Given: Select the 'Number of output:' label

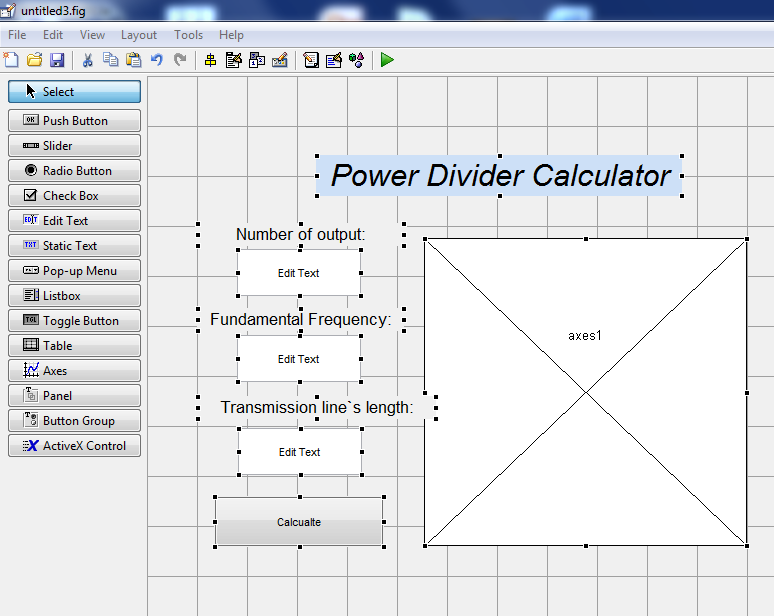Looking at the screenshot, I should tap(301, 234).
